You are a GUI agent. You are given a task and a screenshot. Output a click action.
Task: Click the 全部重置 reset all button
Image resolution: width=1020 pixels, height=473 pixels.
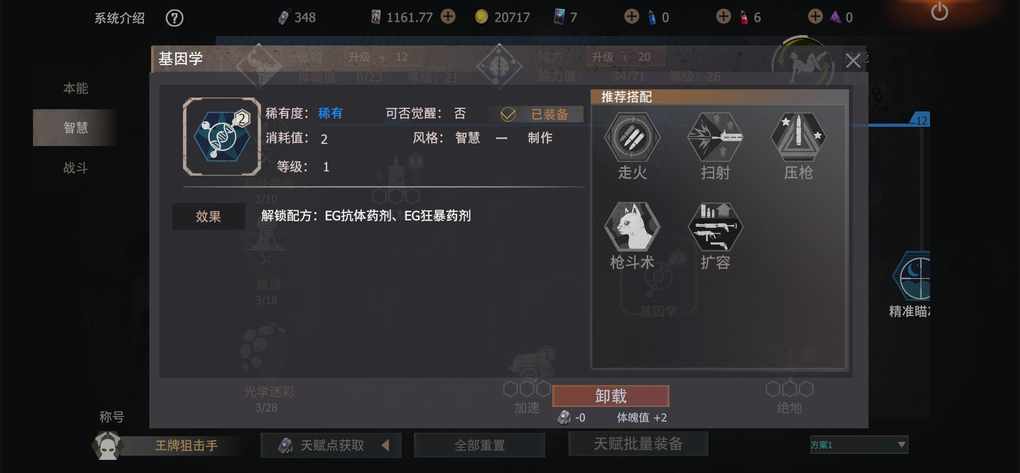[479, 446]
